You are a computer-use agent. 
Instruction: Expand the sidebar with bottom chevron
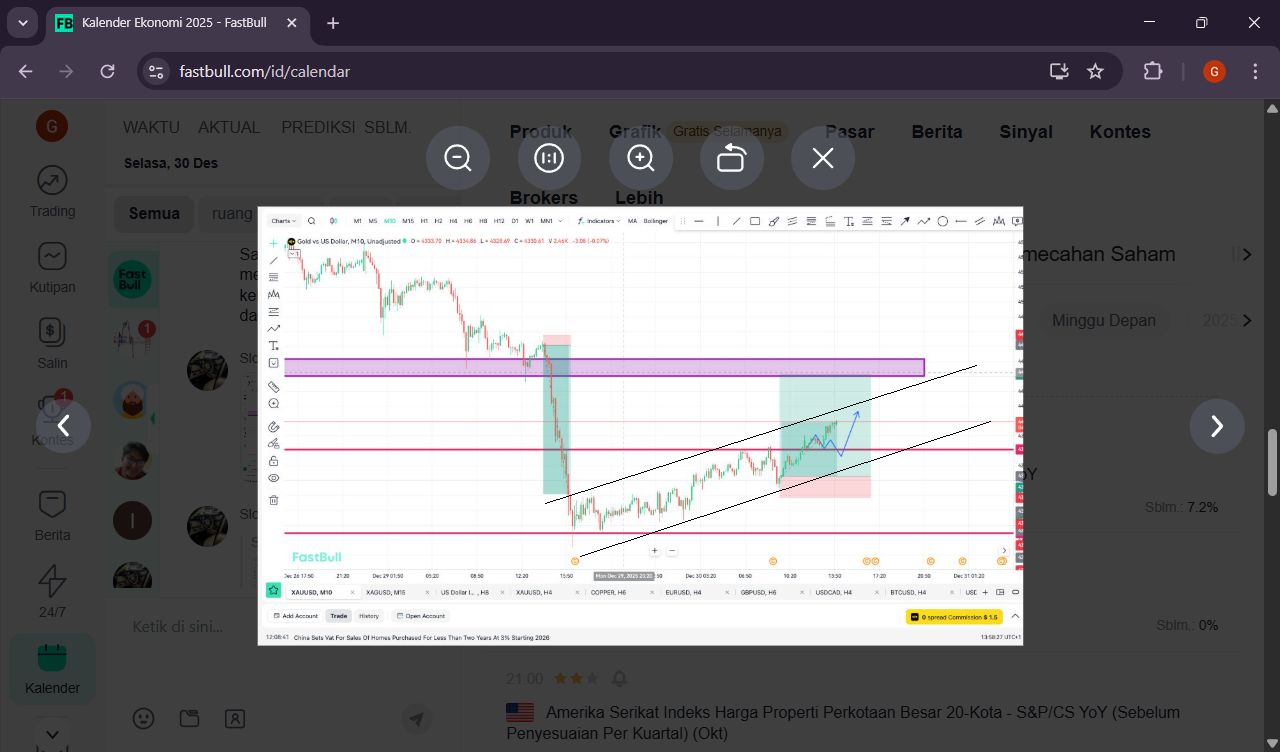pyautogui.click(x=52, y=736)
